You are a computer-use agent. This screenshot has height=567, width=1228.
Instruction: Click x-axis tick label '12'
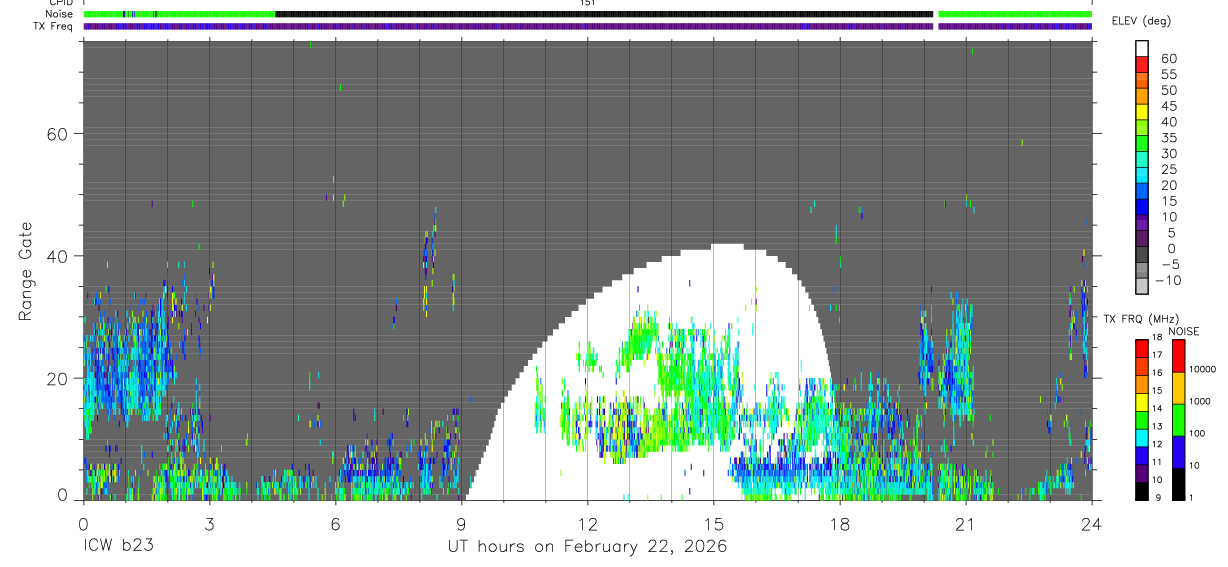tap(587, 525)
